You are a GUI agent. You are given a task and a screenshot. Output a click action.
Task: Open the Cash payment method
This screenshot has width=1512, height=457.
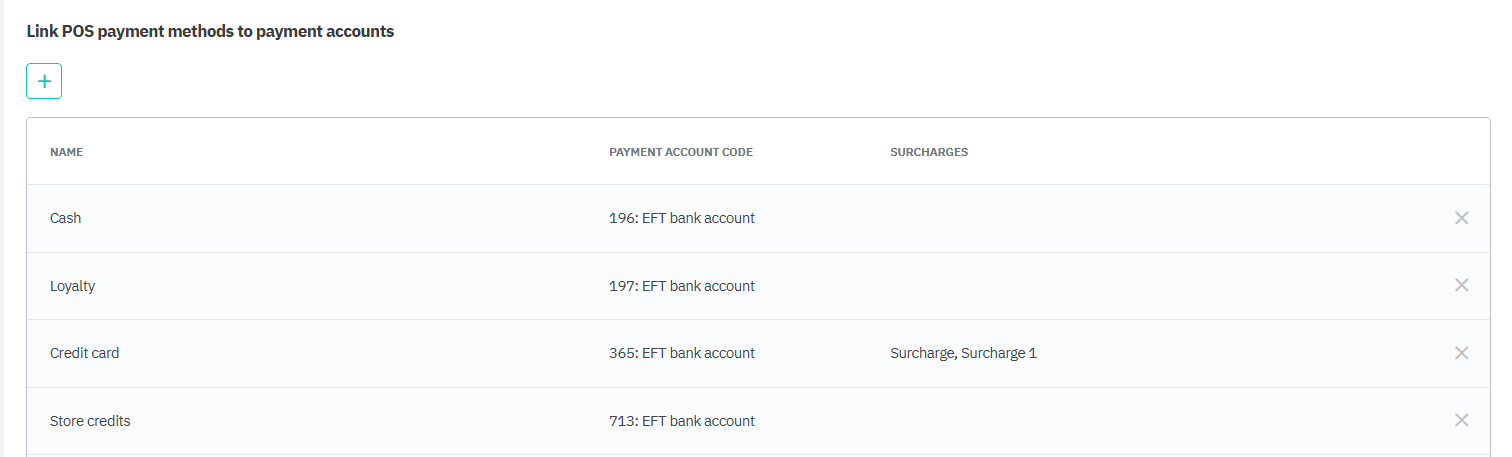(x=66, y=218)
